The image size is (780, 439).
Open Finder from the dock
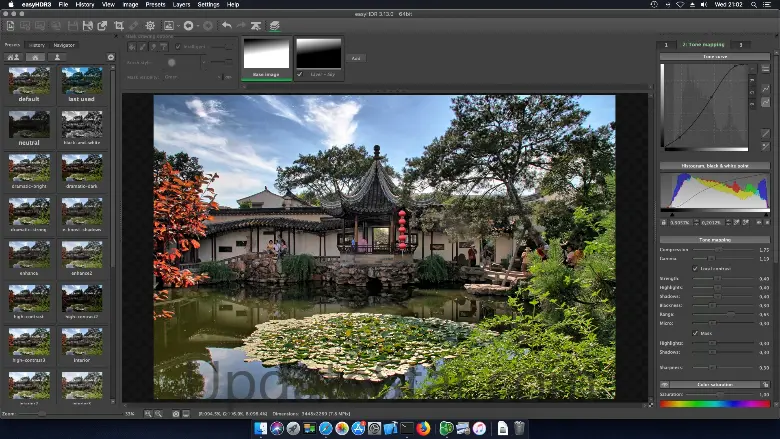tap(261, 428)
